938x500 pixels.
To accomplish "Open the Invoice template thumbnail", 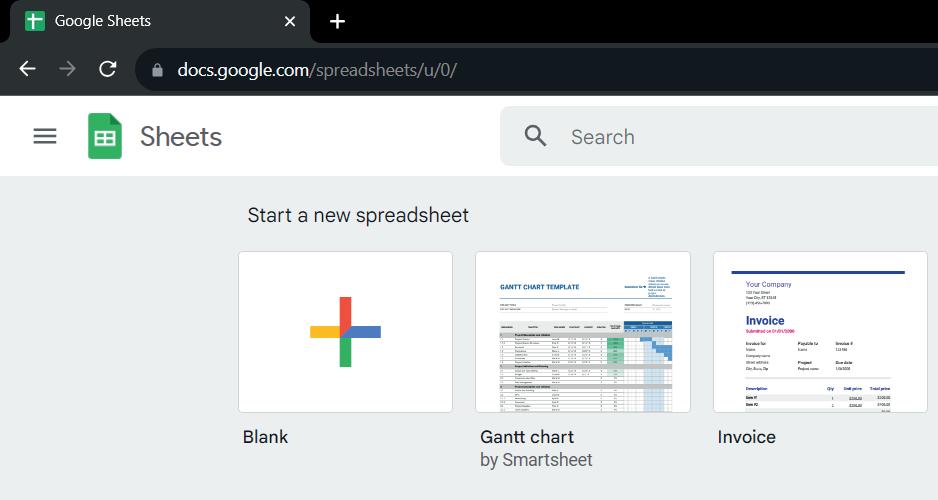I will point(820,332).
